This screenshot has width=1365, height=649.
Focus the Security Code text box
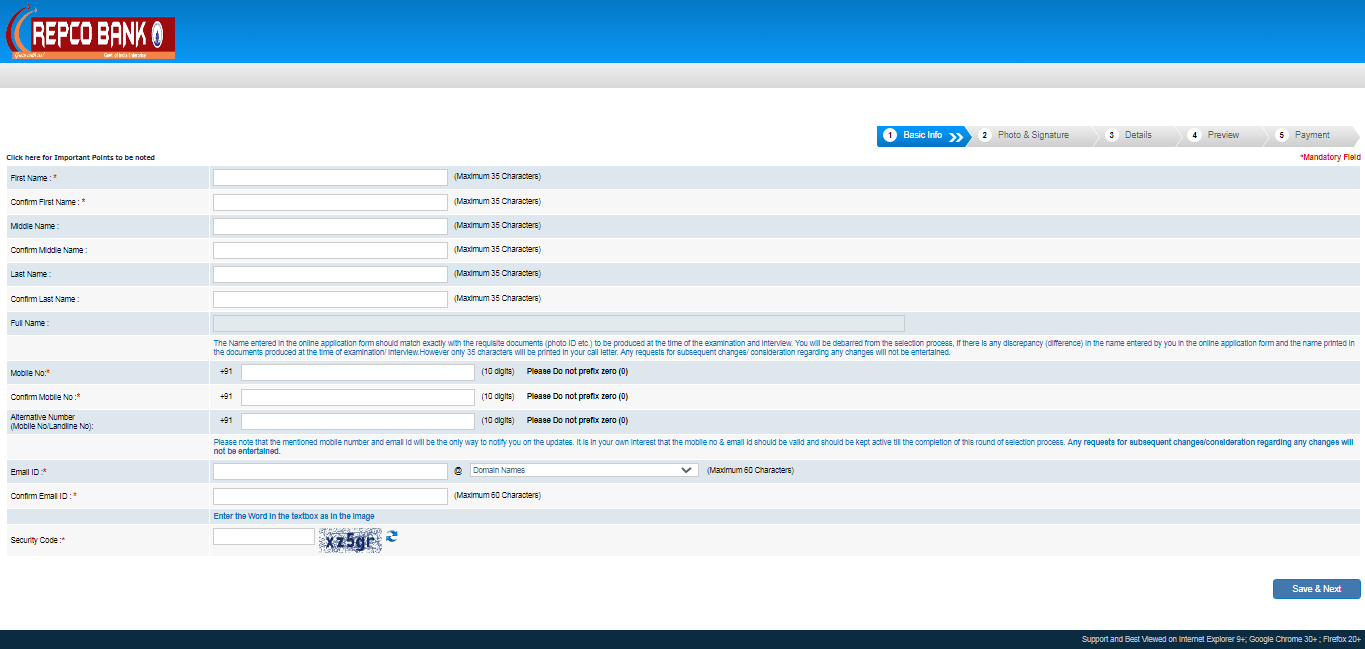264,537
